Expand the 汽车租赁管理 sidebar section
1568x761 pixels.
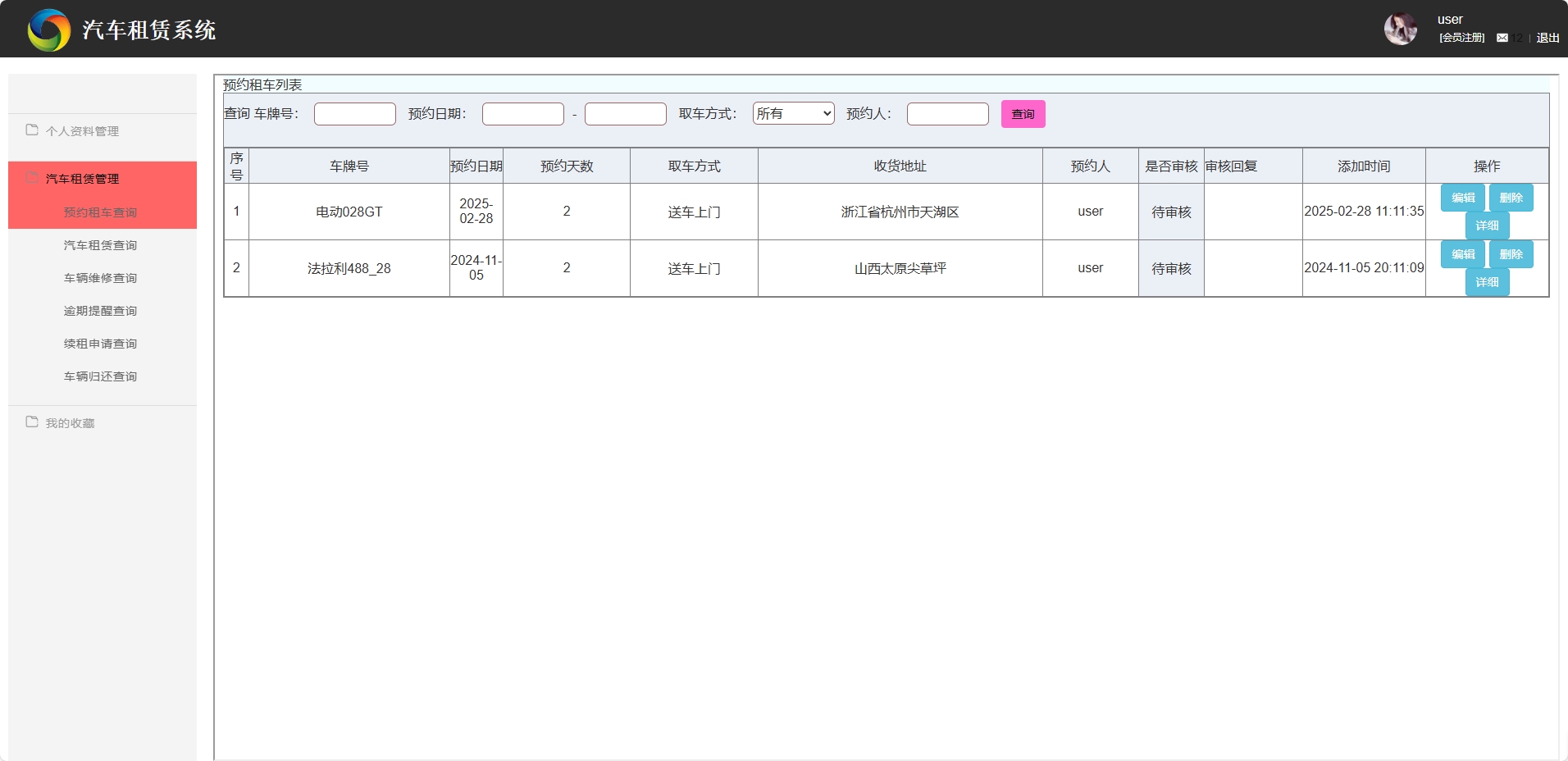82,179
